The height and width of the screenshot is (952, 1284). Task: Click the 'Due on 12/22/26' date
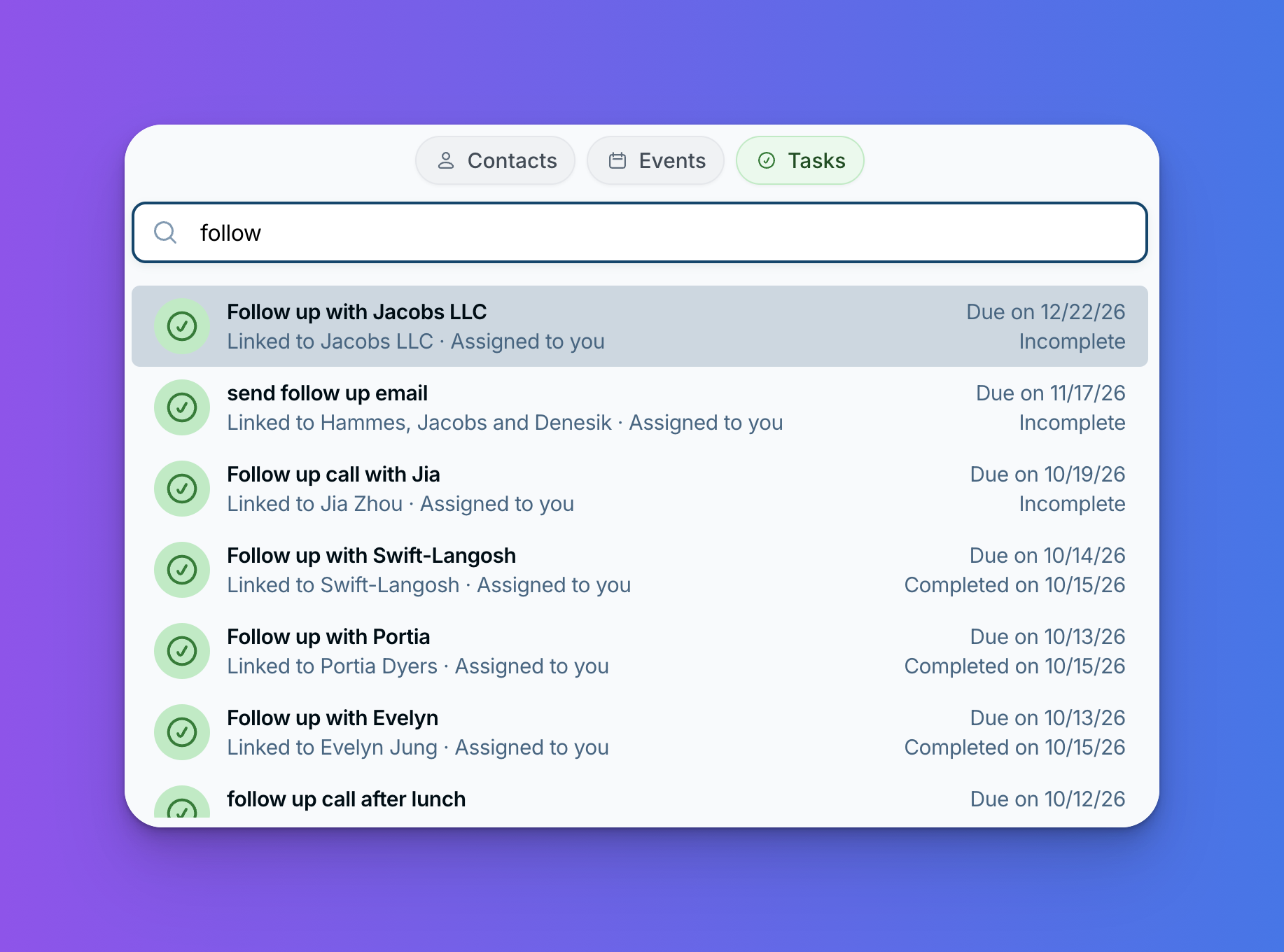(x=1046, y=312)
